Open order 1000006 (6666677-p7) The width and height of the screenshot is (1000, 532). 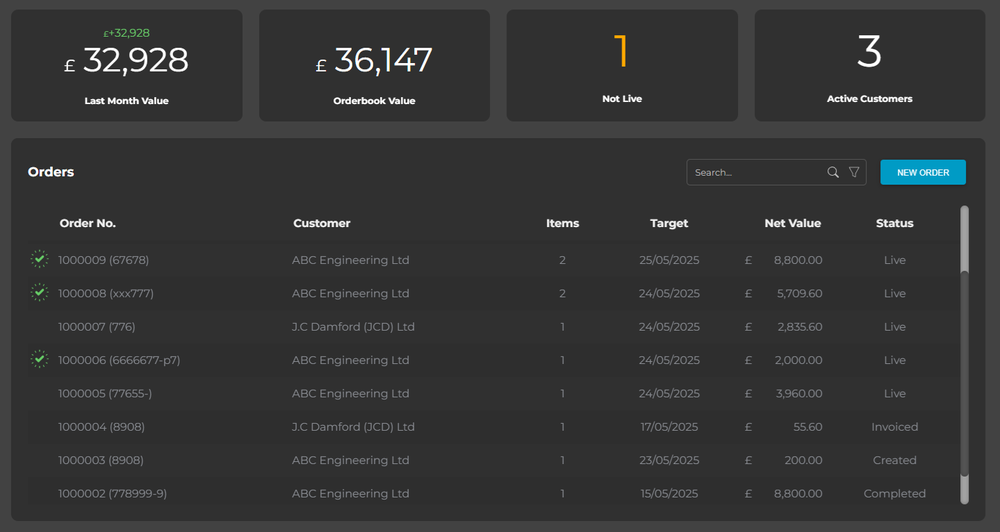pyautogui.click(x=119, y=360)
